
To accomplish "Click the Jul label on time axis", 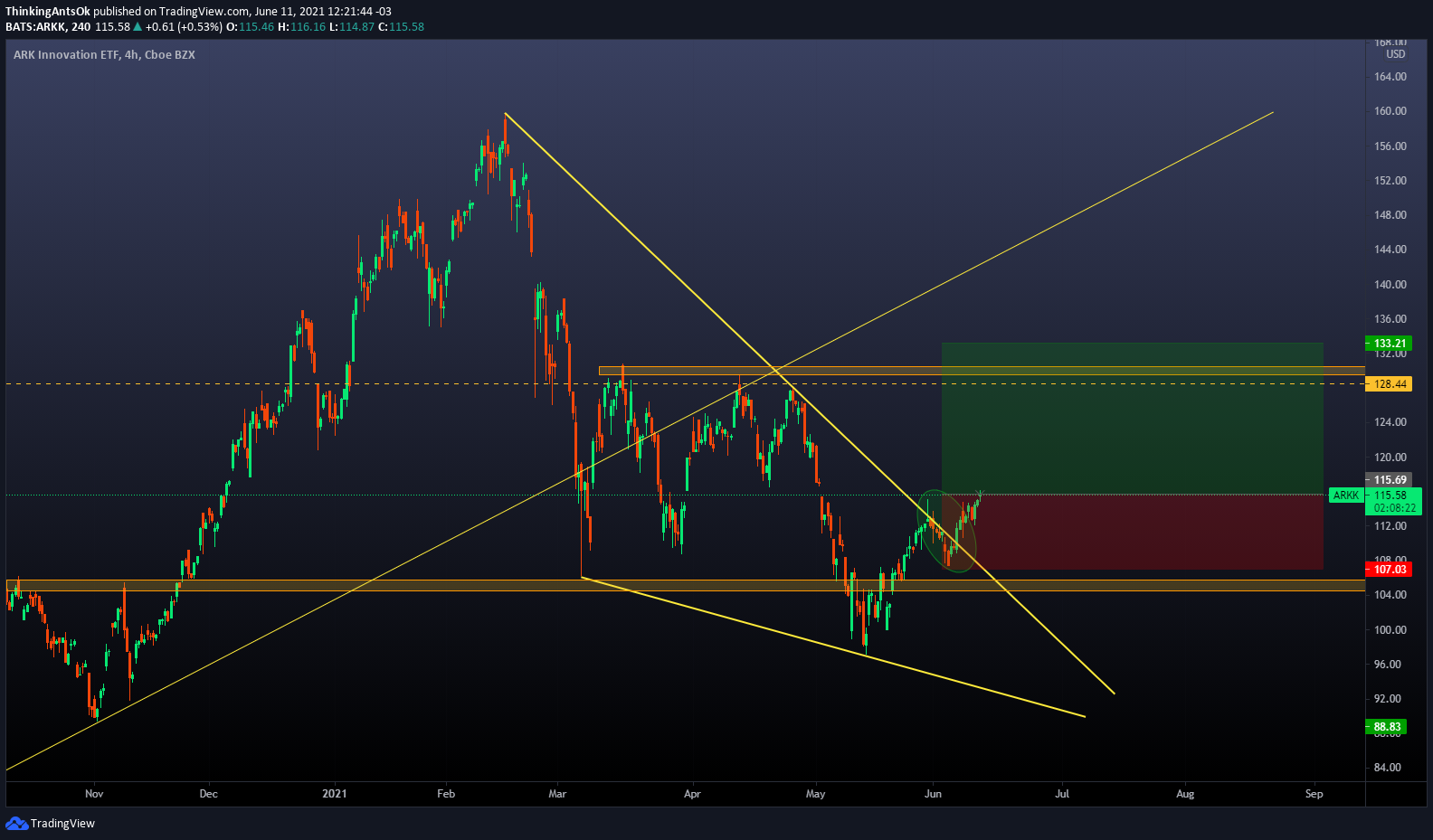I will pyautogui.click(x=1062, y=794).
